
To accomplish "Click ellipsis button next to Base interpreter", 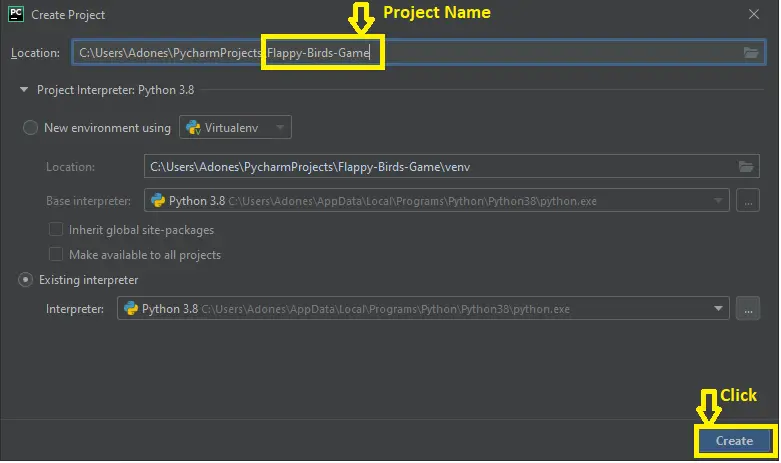I will (748, 200).
